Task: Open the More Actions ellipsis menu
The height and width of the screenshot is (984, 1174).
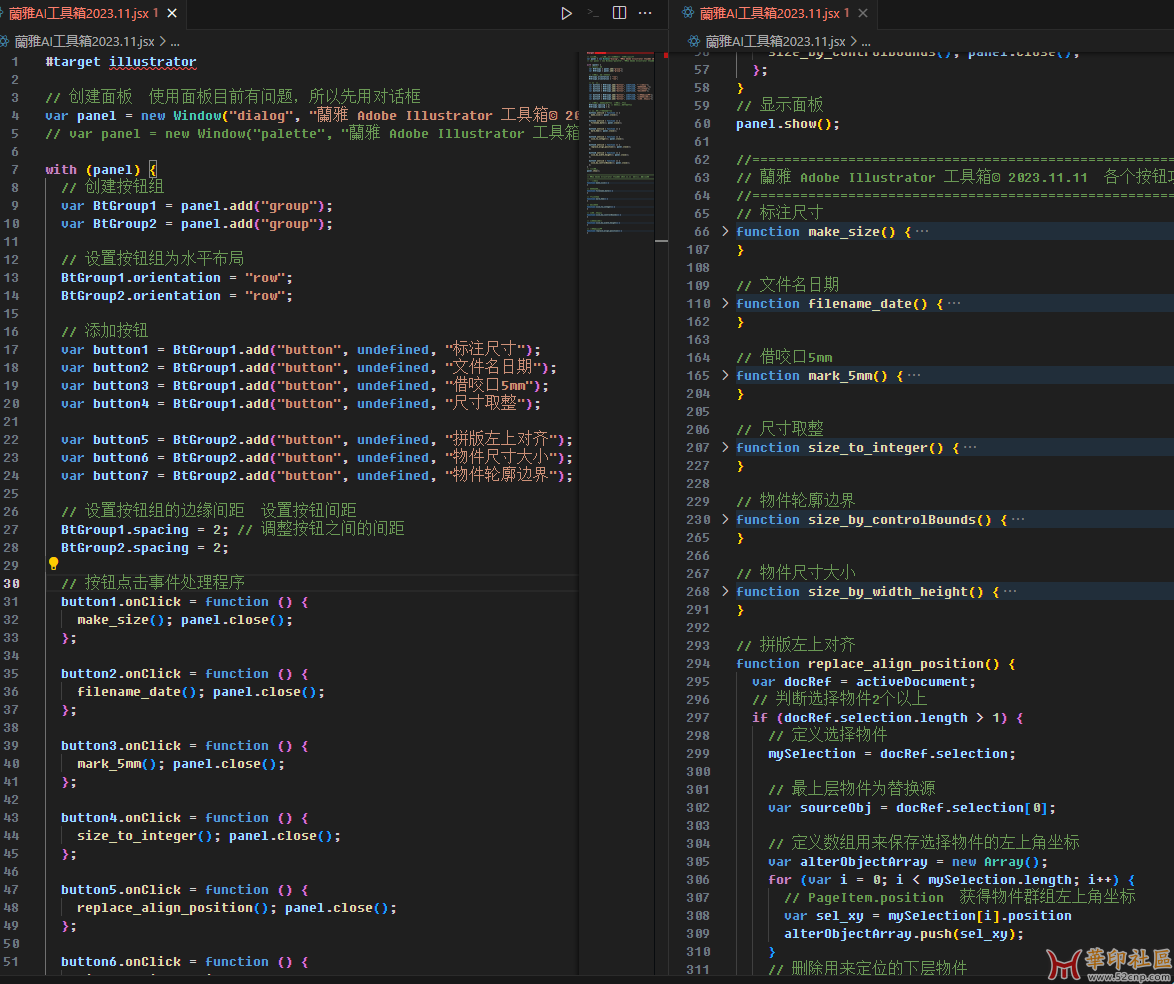Action: pyautogui.click(x=645, y=13)
